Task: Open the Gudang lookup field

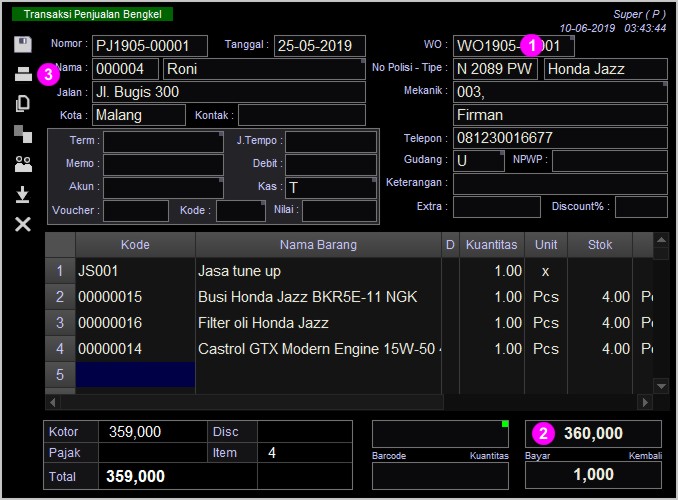Action: 478,160
